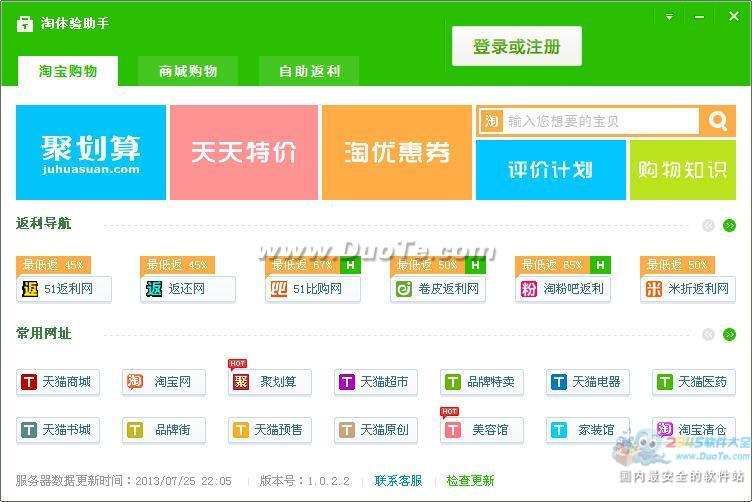
Task: Open 淘宝清仓 shortcut
Action: [x=694, y=430]
